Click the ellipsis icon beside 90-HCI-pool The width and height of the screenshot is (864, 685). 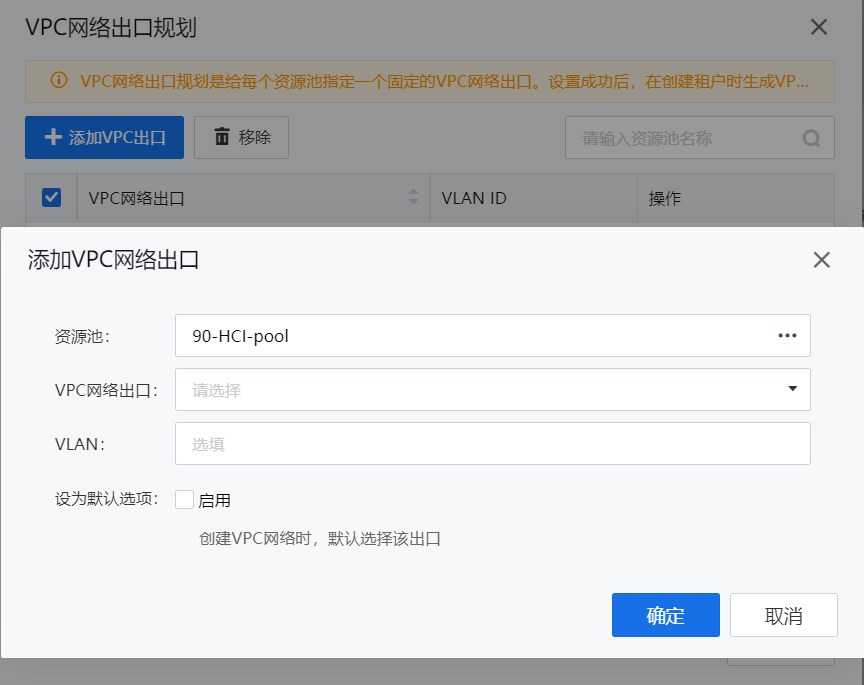point(789,336)
